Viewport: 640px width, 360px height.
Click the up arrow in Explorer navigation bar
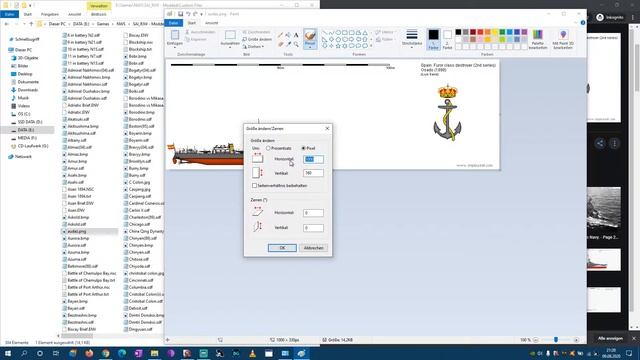point(31,24)
